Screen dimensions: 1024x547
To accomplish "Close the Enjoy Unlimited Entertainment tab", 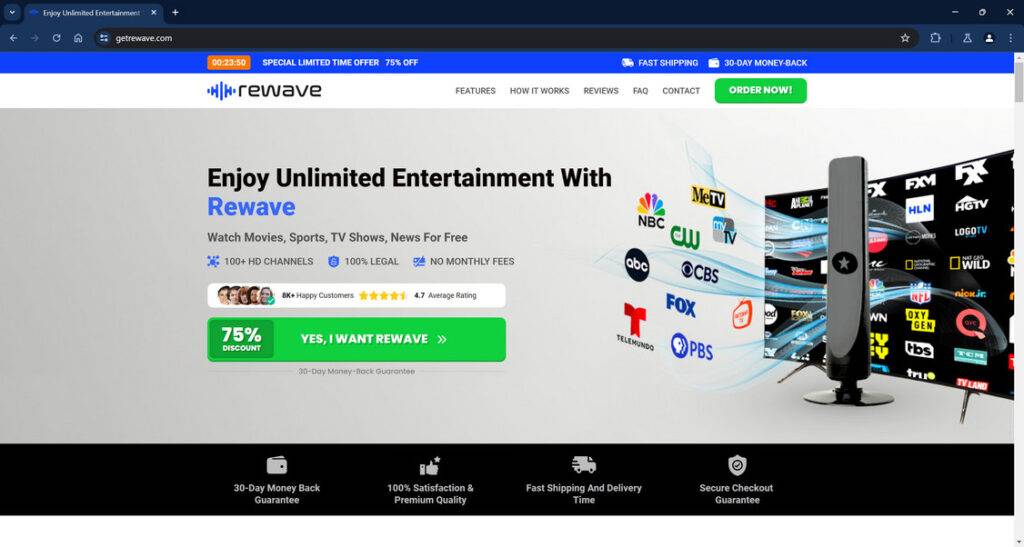I will tap(153, 12).
